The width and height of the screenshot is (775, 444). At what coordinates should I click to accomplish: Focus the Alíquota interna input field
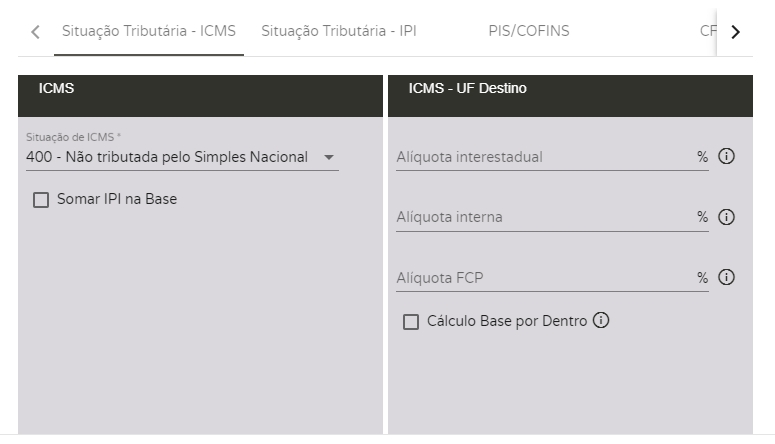point(545,217)
